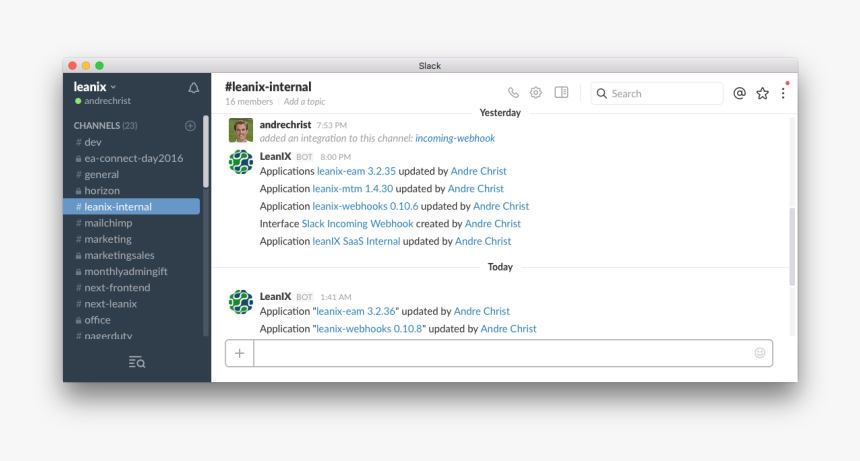
Task: Click the Add a topic text
Action: (304, 102)
